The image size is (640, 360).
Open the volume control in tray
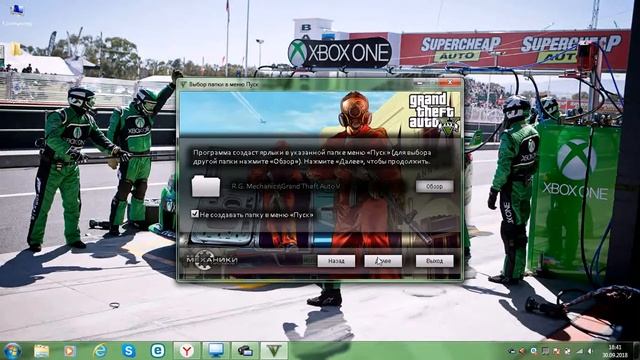click(x=591, y=351)
